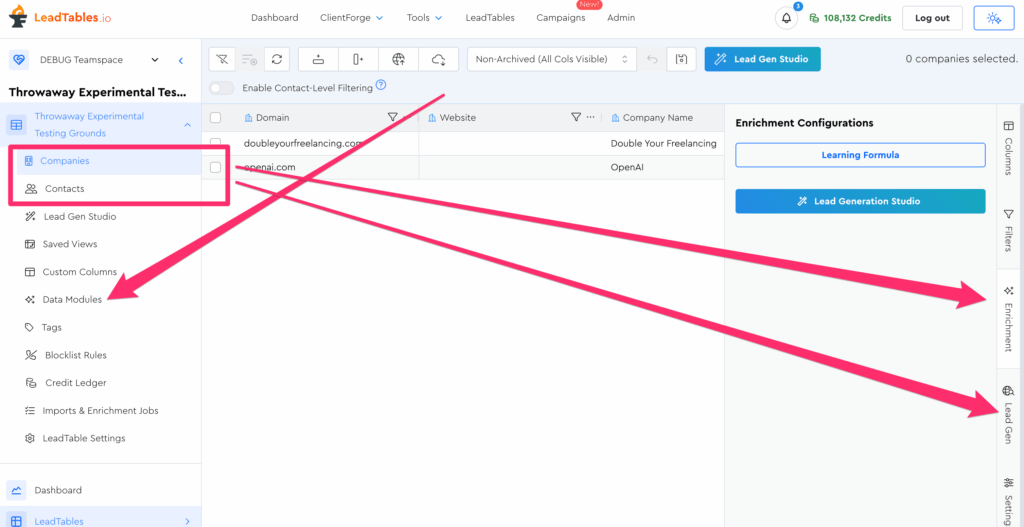Click the help icon beside Contact-Level Filtering
1024x527 pixels.
click(x=381, y=87)
